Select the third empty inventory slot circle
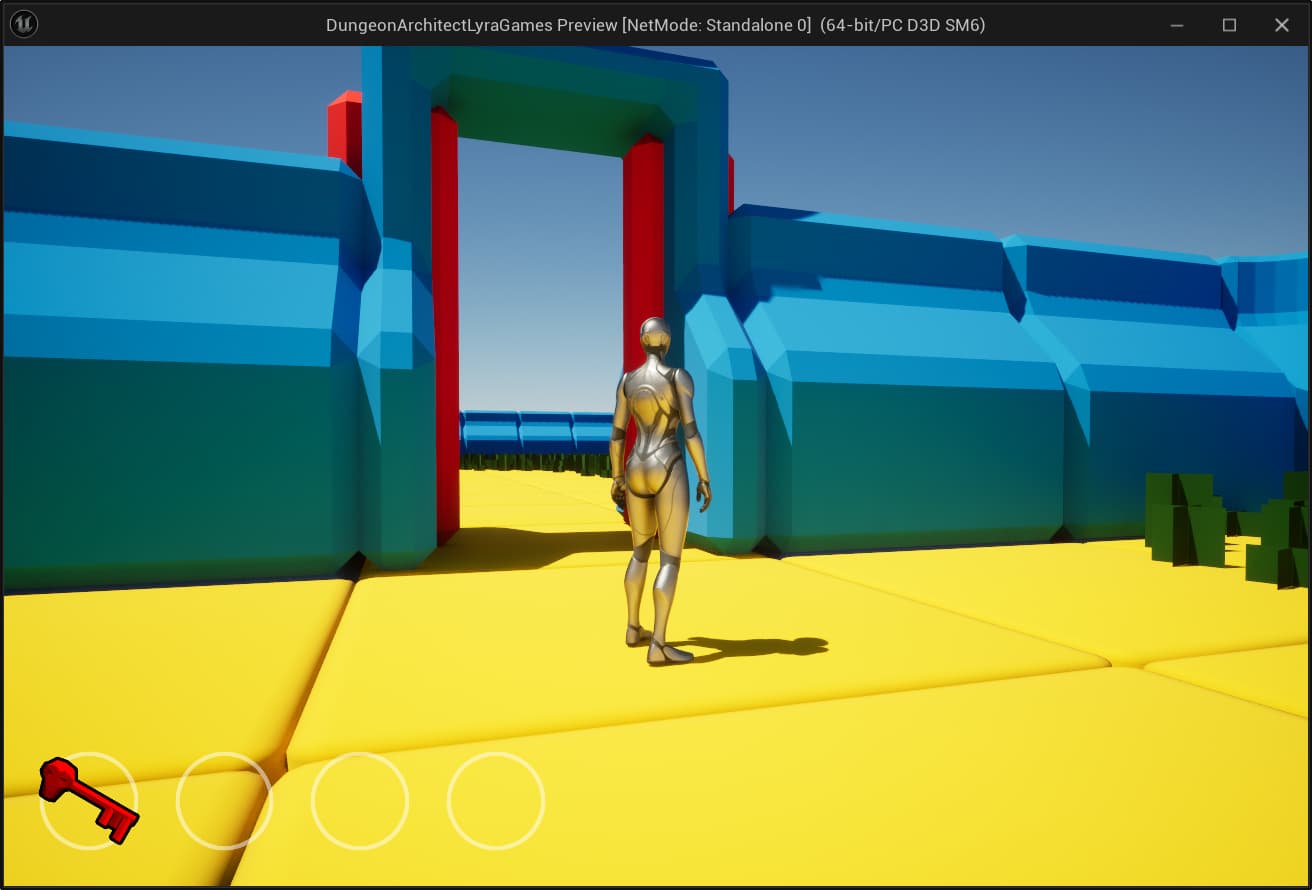The height and width of the screenshot is (890, 1312). 360,801
